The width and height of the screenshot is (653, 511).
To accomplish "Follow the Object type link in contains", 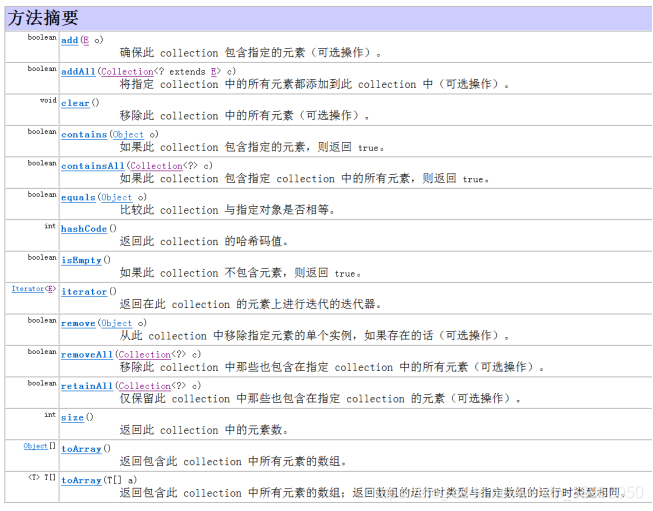I will pos(128,135).
